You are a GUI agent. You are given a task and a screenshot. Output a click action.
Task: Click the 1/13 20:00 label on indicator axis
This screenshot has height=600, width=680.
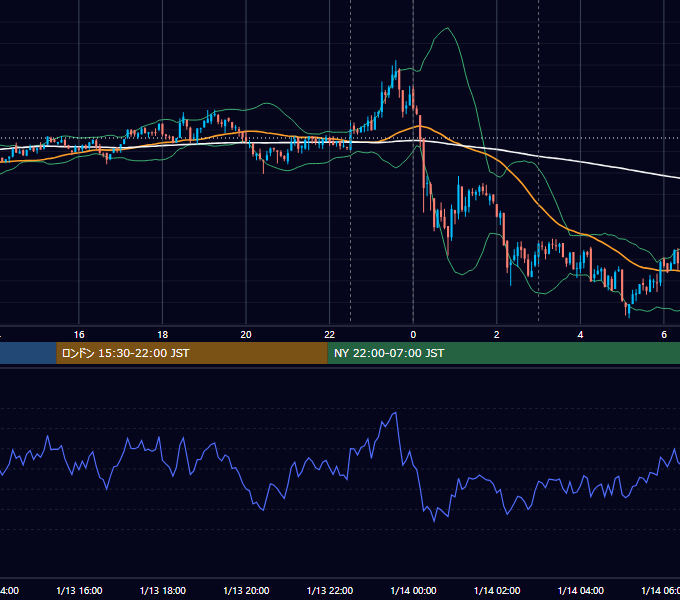point(246,590)
